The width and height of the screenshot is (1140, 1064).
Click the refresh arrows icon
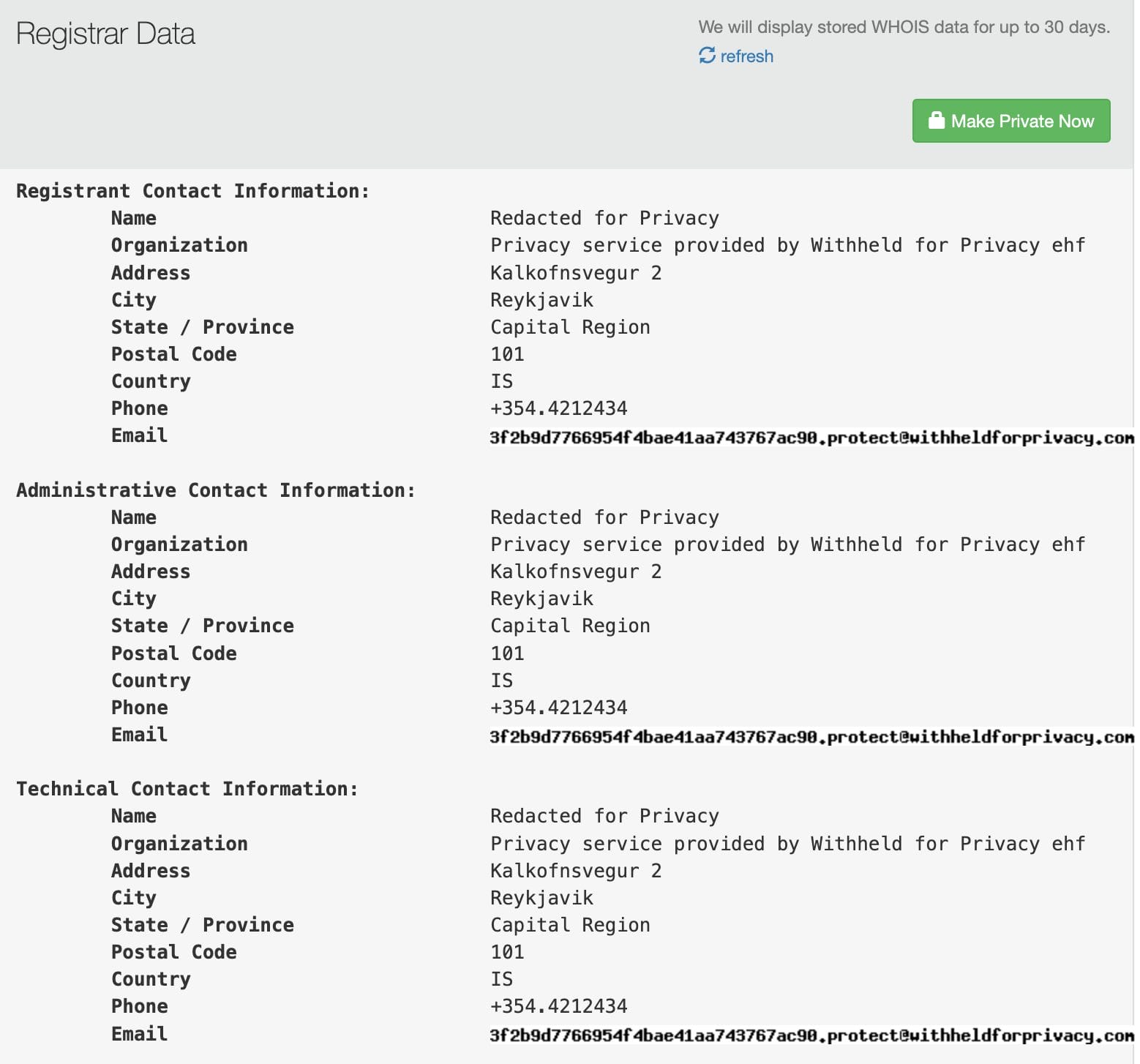[707, 56]
